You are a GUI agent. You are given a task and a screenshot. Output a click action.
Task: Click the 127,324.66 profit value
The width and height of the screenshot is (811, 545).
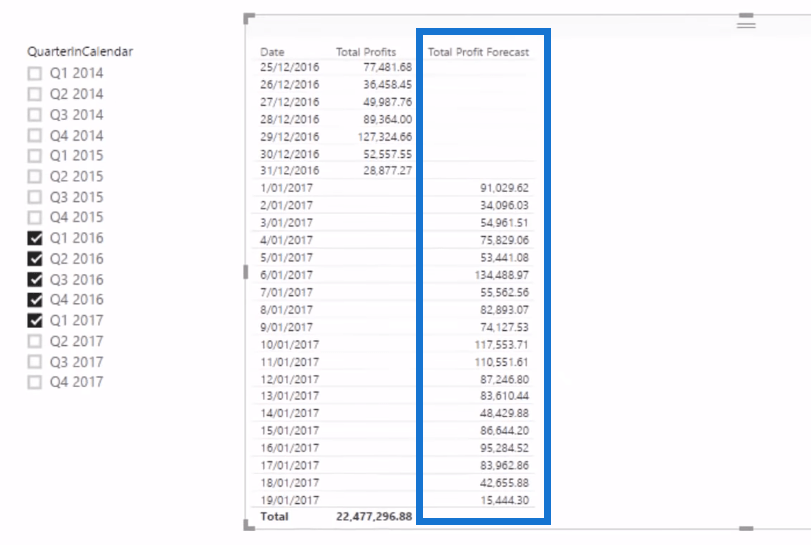point(385,137)
